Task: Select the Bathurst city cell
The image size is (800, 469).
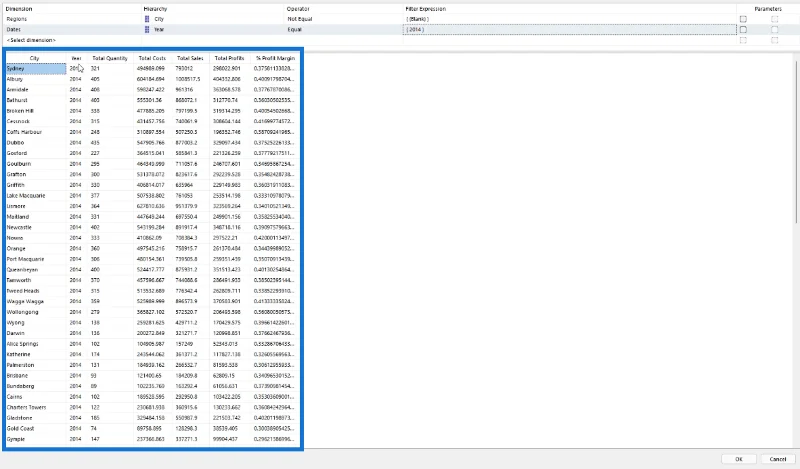Action: (x=36, y=100)
